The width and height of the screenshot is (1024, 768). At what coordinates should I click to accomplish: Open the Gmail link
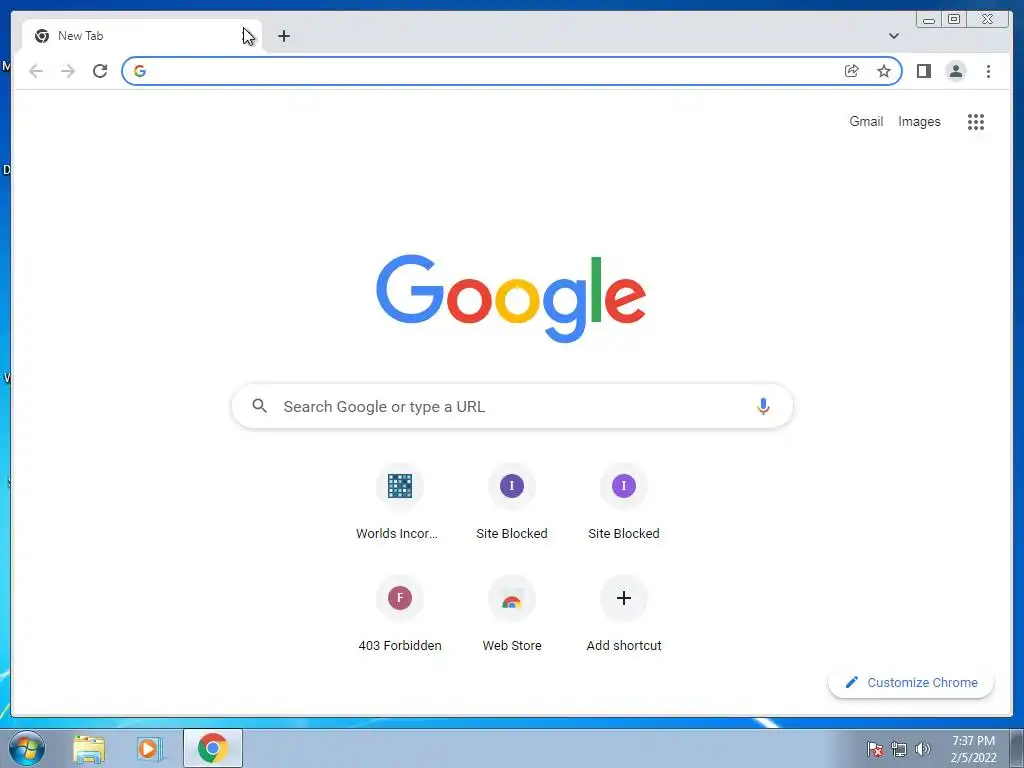point(866,121)
